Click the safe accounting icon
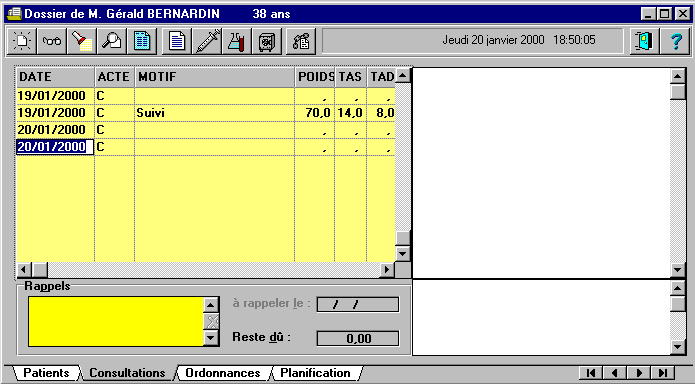The width and height of the screenshot is (695, 384). pyautogui.click(x=267, y=41)
